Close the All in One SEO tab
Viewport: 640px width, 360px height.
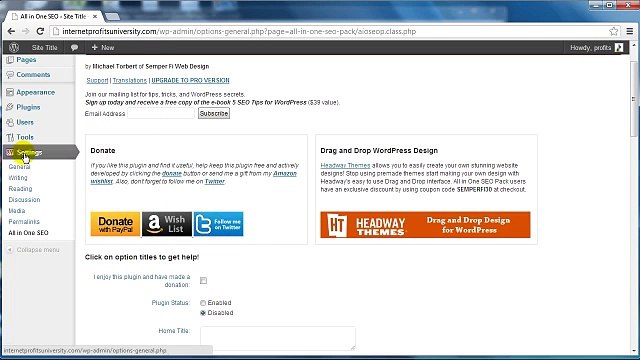pyautogui.click(x=95, y=16)
